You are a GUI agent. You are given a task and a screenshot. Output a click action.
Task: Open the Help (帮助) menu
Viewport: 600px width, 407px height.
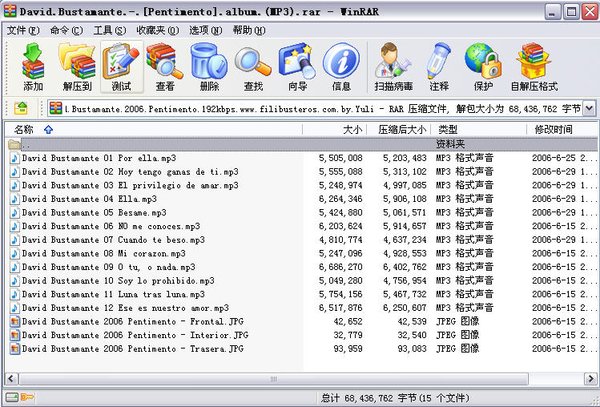pos(249,30)
